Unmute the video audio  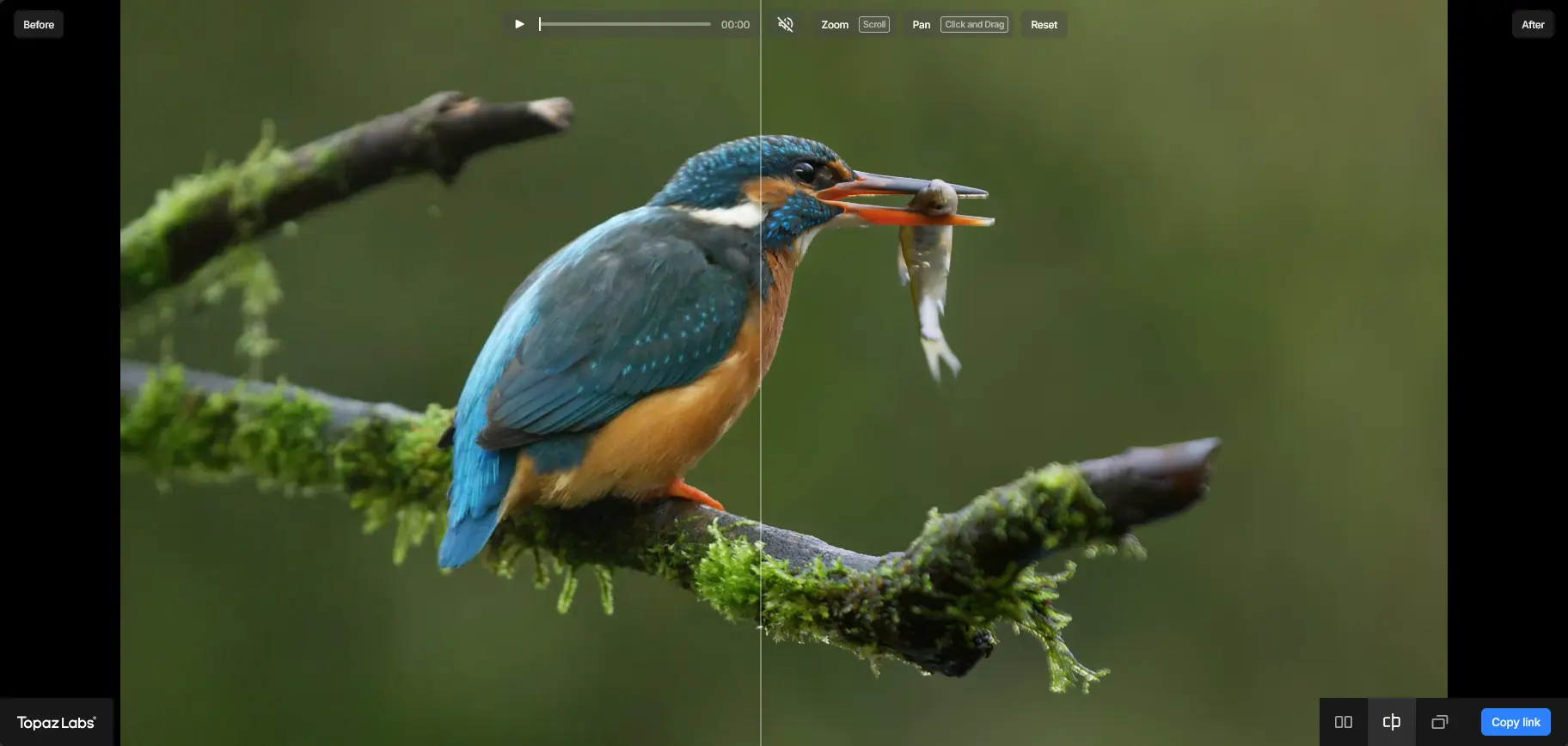tap(785, 24)
